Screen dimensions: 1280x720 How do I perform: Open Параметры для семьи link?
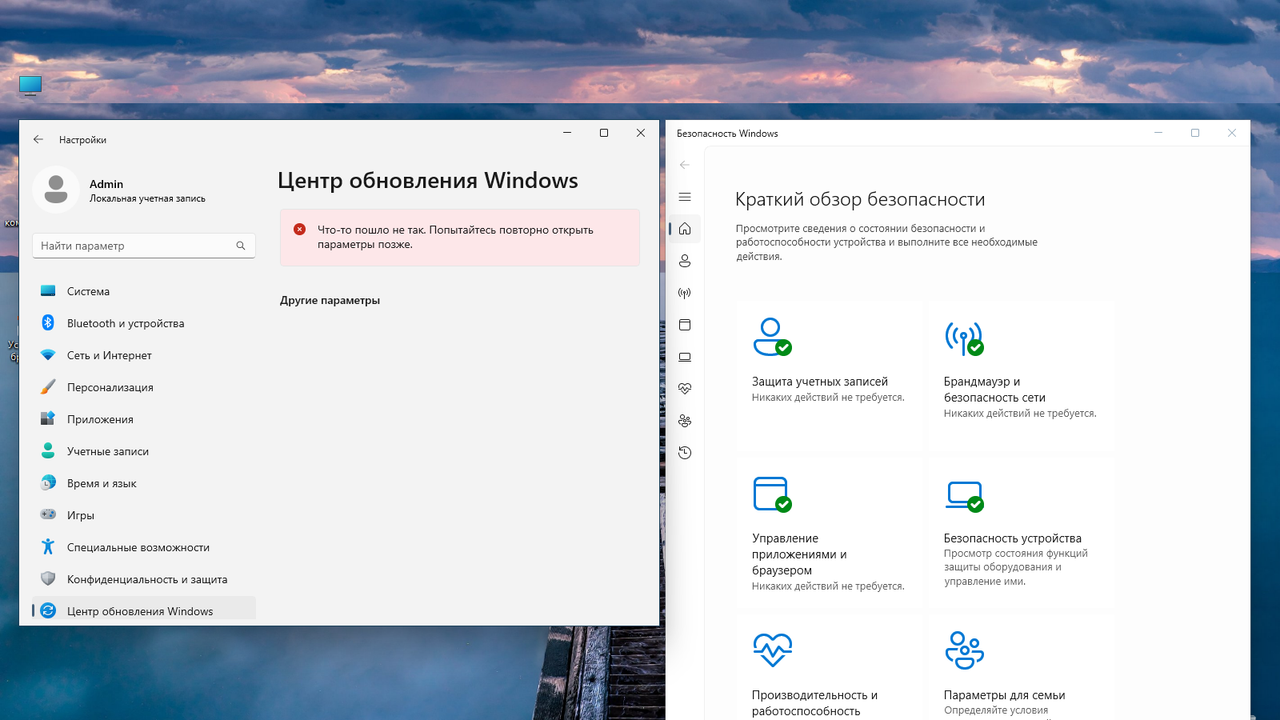click(1004, 695)
